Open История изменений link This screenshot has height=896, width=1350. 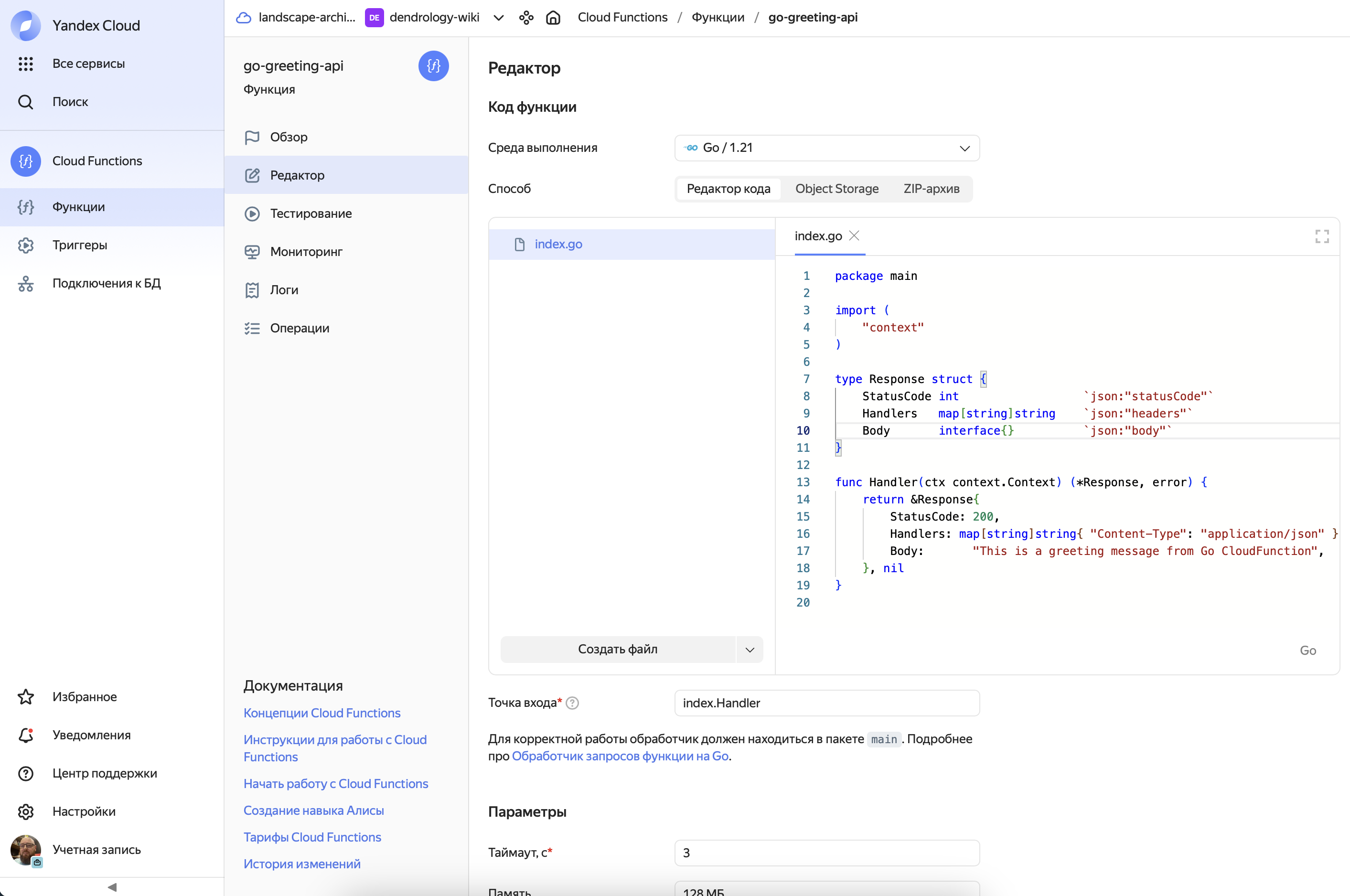(x=302, y=864)
